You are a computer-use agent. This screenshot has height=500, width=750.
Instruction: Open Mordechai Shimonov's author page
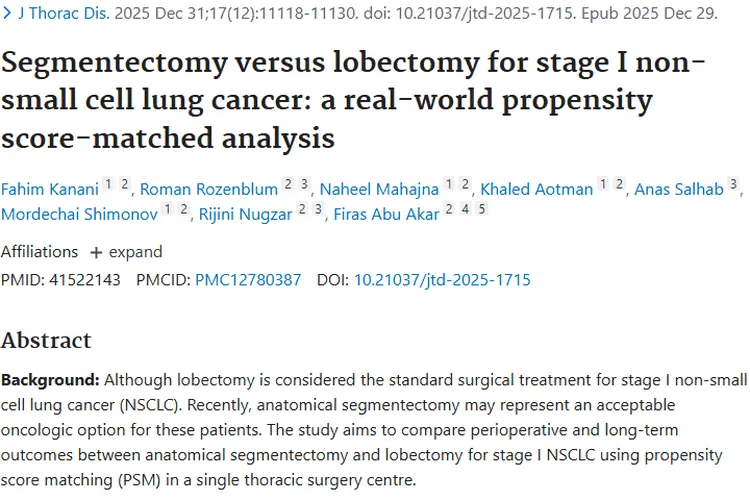point(79,213)
